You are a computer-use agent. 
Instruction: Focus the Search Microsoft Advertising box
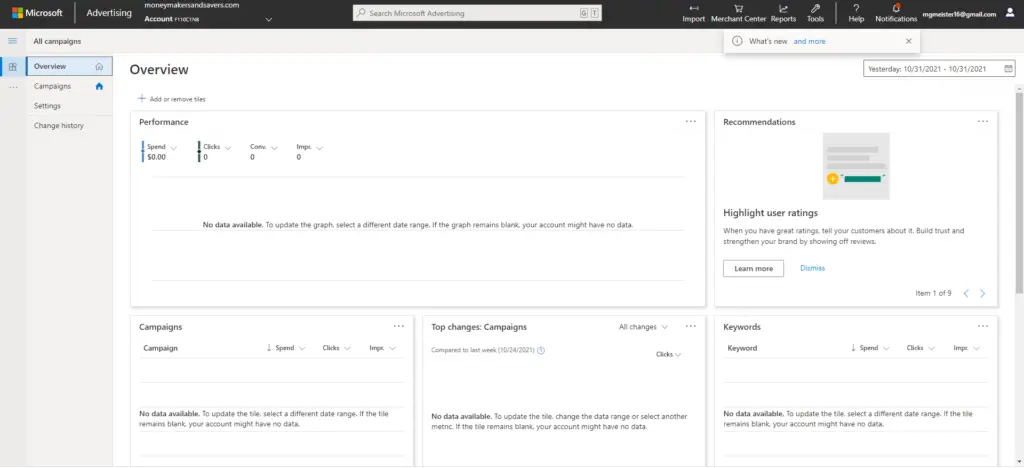pos(477,13)
